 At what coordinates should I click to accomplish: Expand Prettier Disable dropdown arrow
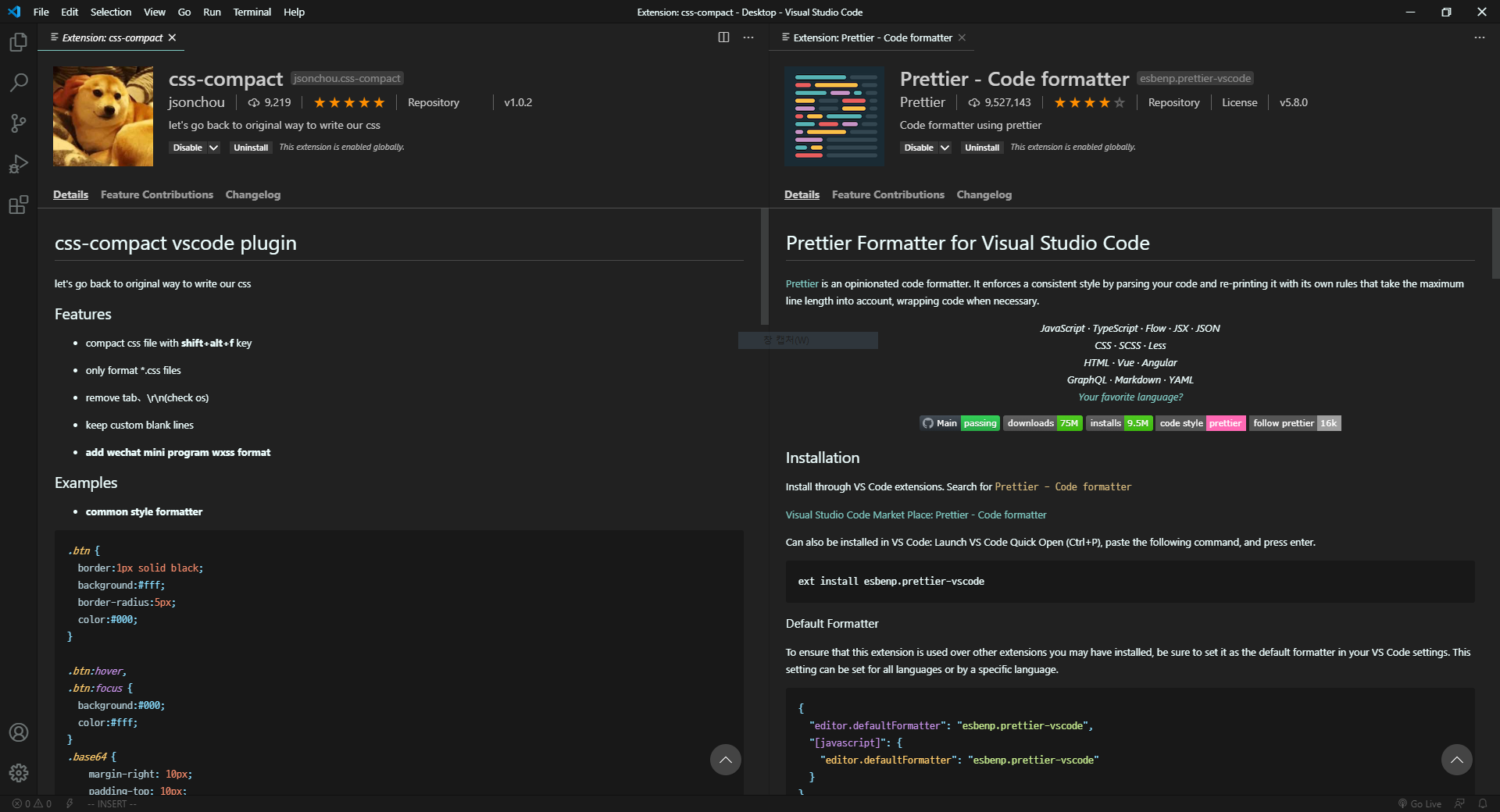point(945,148)
